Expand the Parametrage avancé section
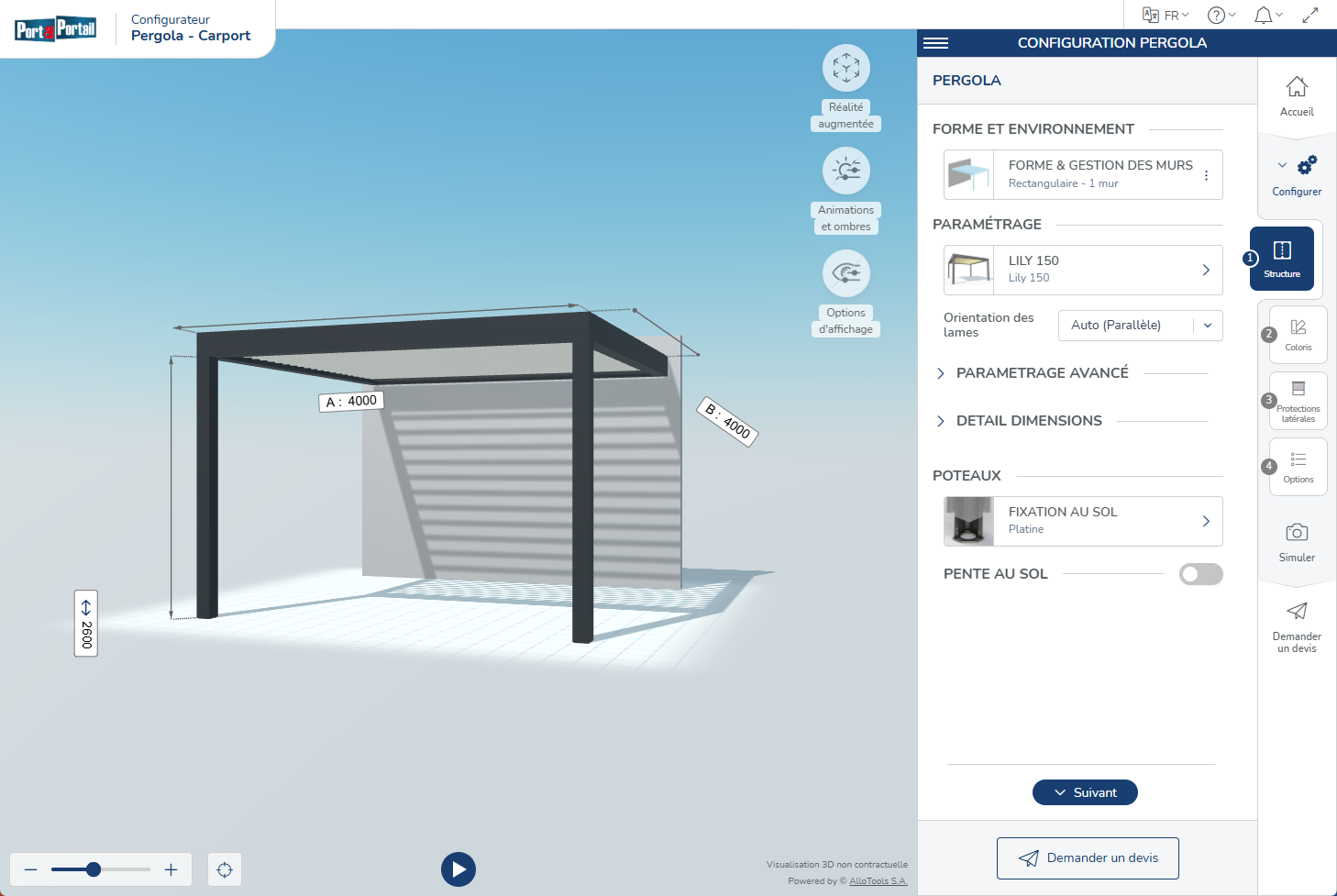The height and width of the screenshot is (896, 1337). [x=1042, y=373]
